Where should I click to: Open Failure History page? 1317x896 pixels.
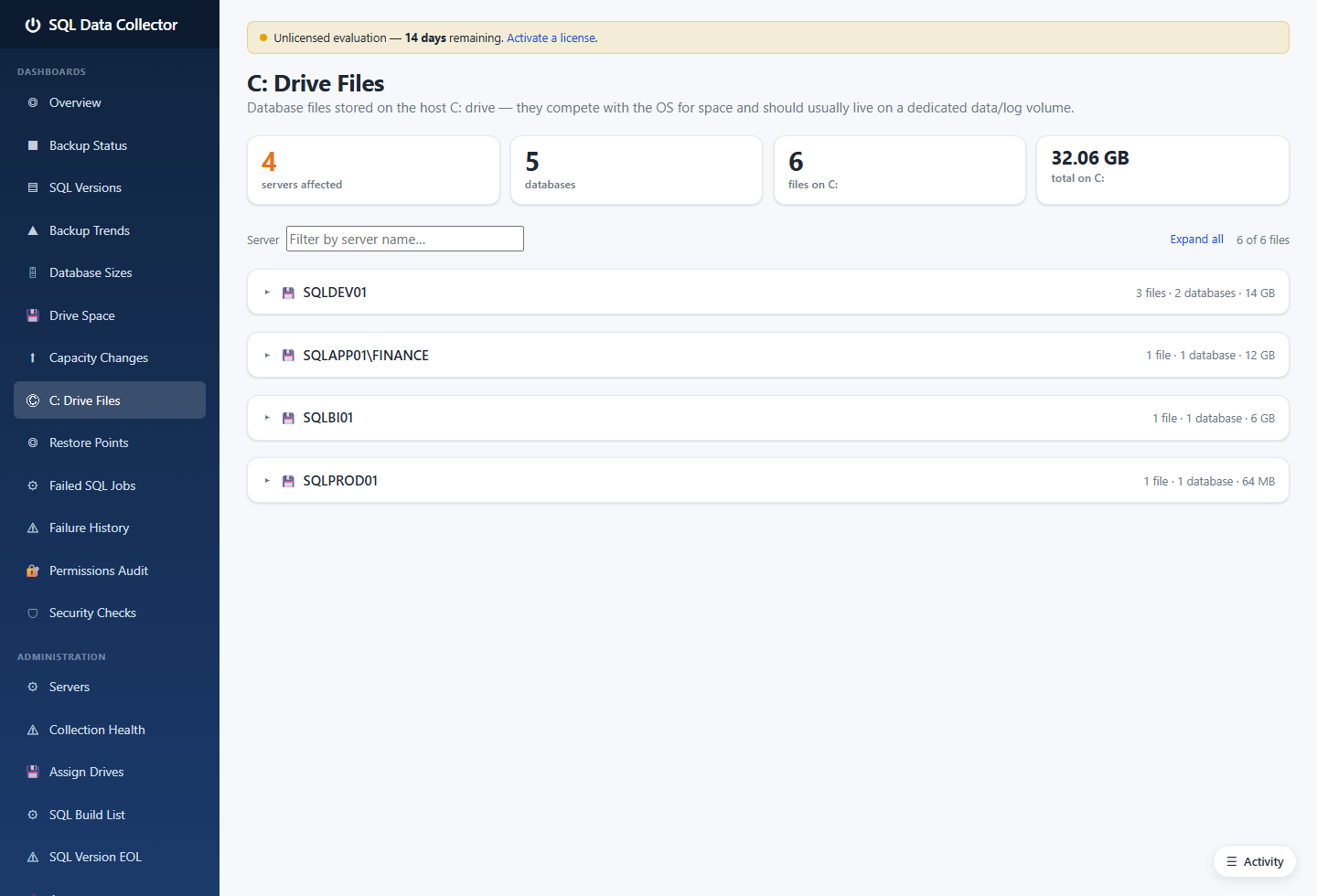(x=110, y=528)
